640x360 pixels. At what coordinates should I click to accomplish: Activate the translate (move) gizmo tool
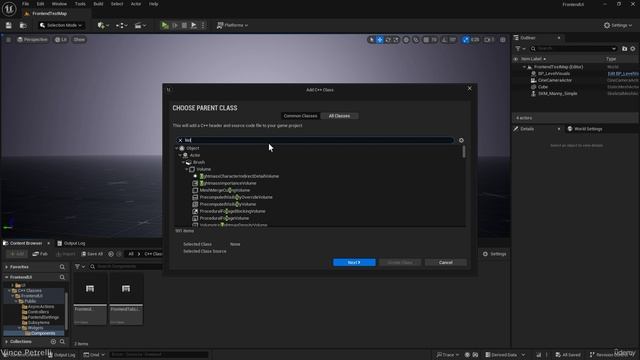[x=380, y=40]
